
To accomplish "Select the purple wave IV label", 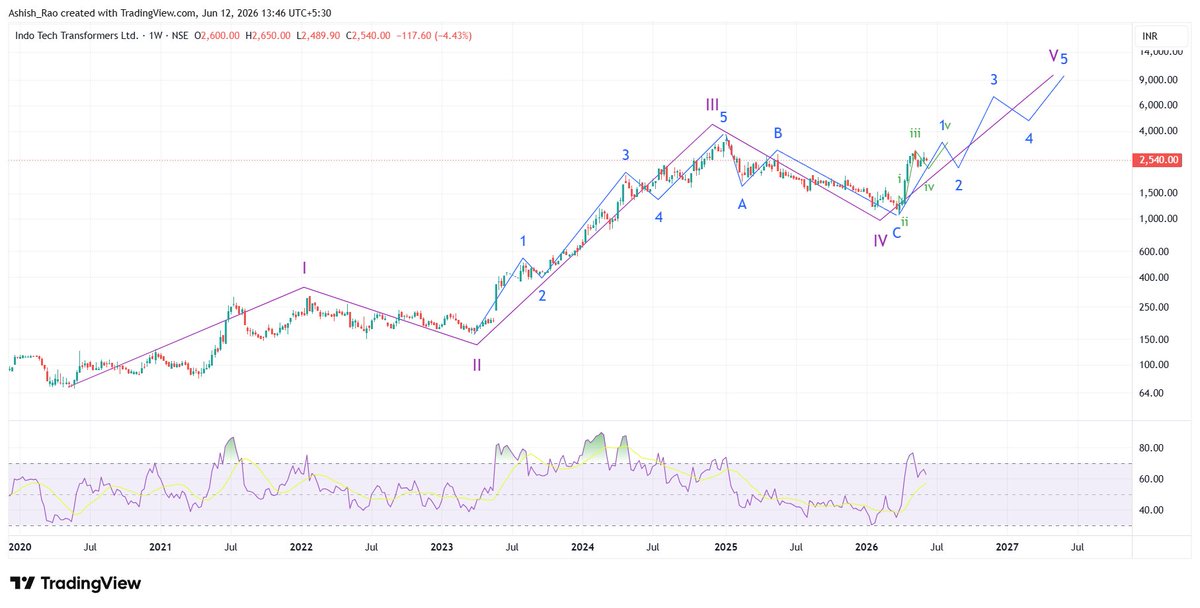I will [880, 241].
